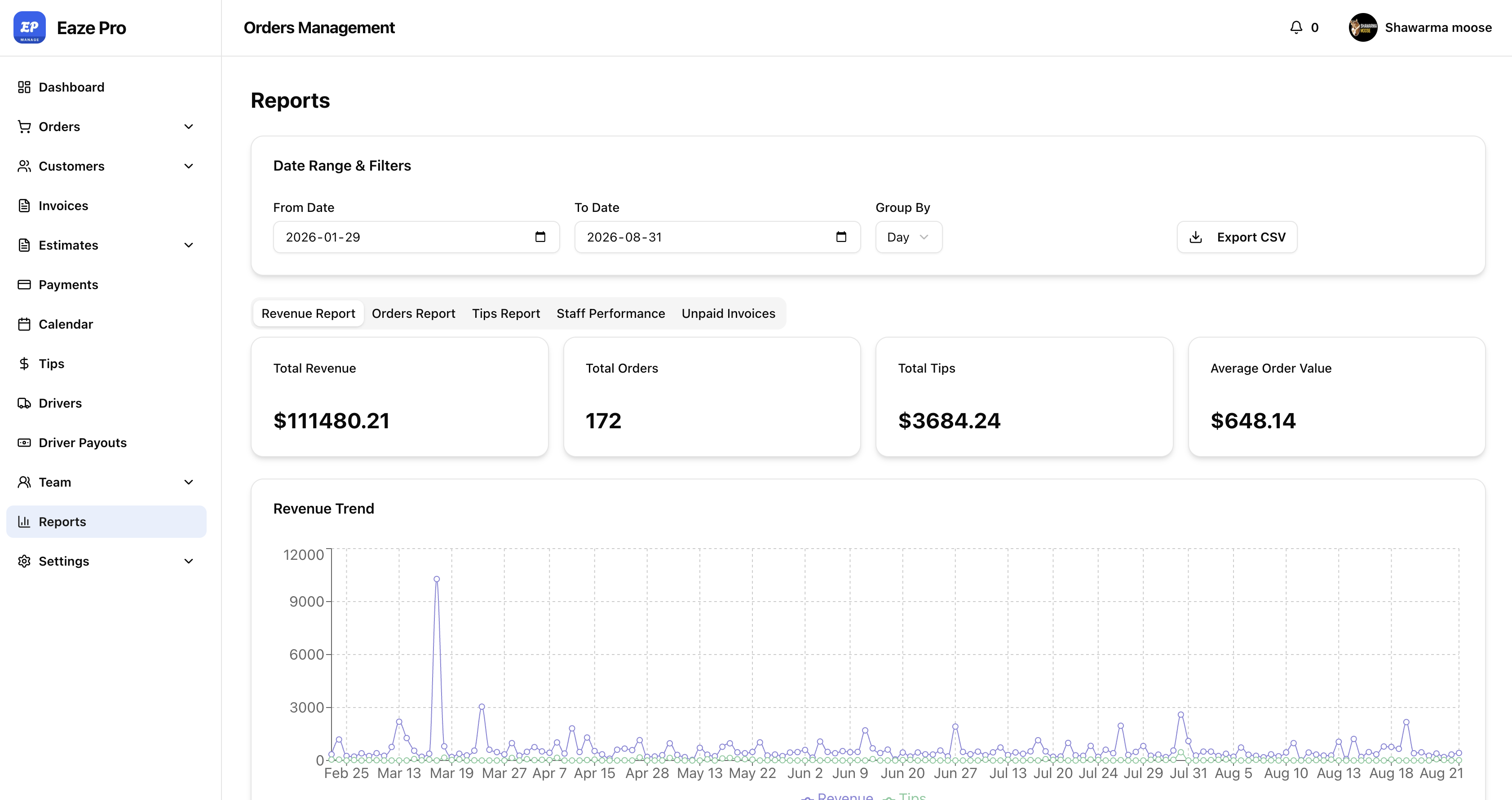Click the download icon on Export CSV
1512x800 pixels.
(1196, 237)
